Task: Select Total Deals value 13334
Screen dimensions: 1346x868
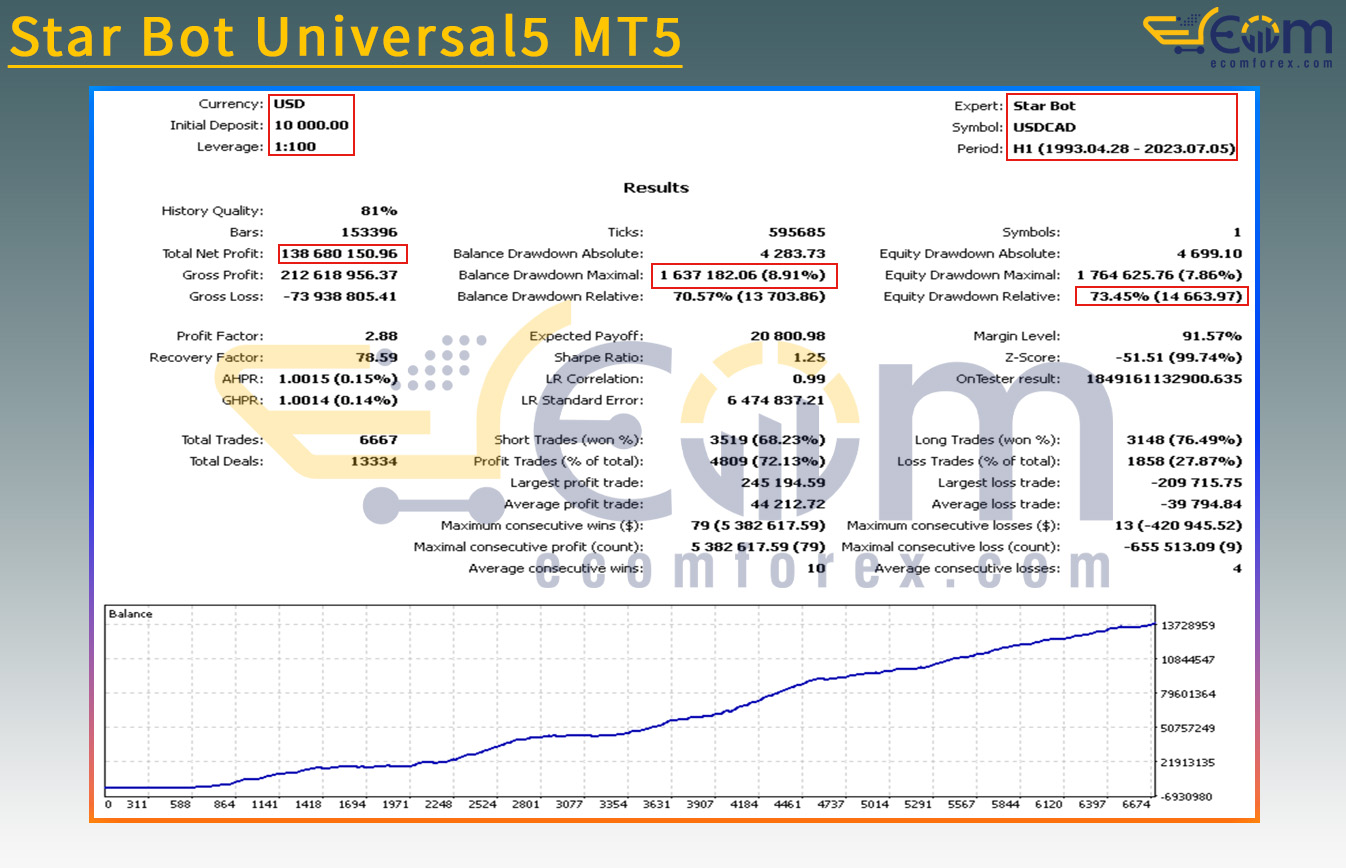Action: point(374,462)
